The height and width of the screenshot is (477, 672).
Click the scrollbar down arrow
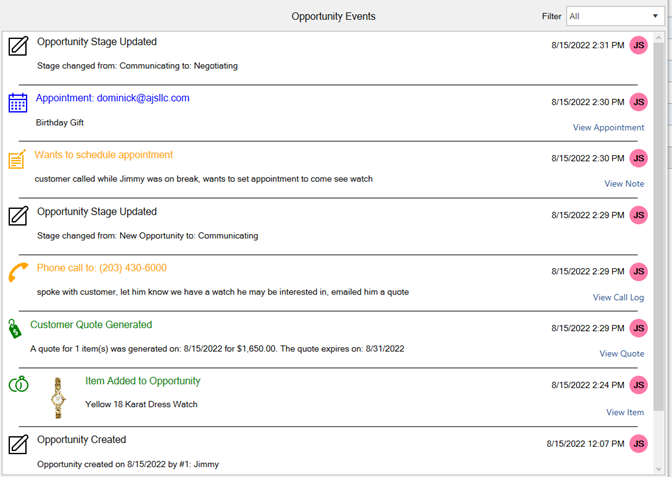659,468
